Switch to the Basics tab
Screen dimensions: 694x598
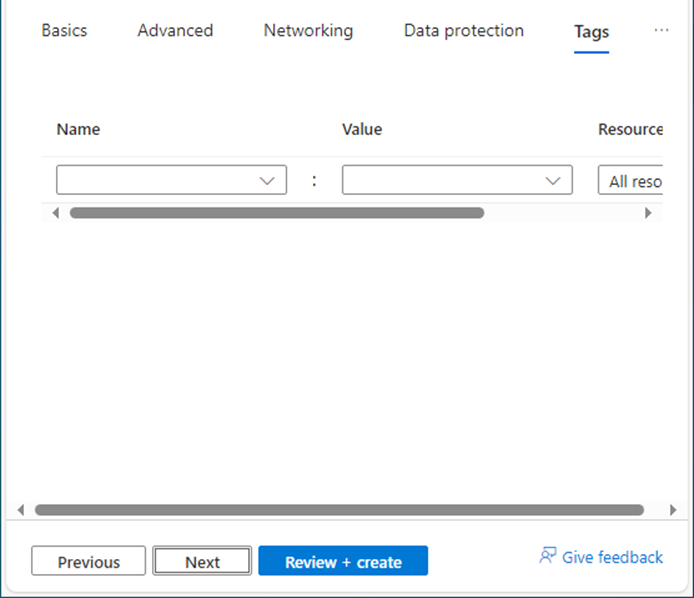pos(64,31)
